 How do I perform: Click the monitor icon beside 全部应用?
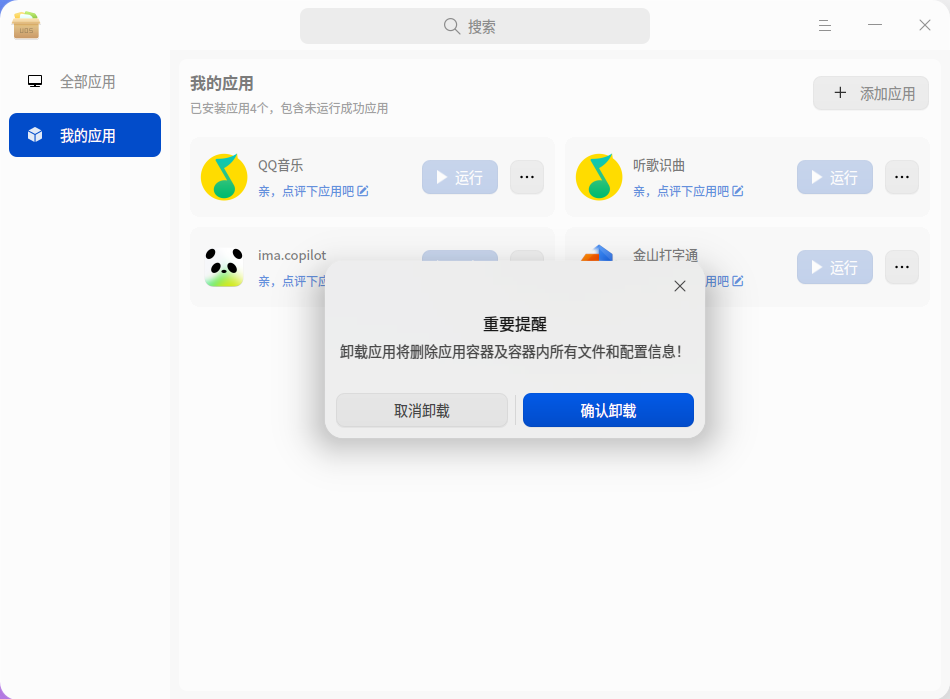tap(35, 81)
